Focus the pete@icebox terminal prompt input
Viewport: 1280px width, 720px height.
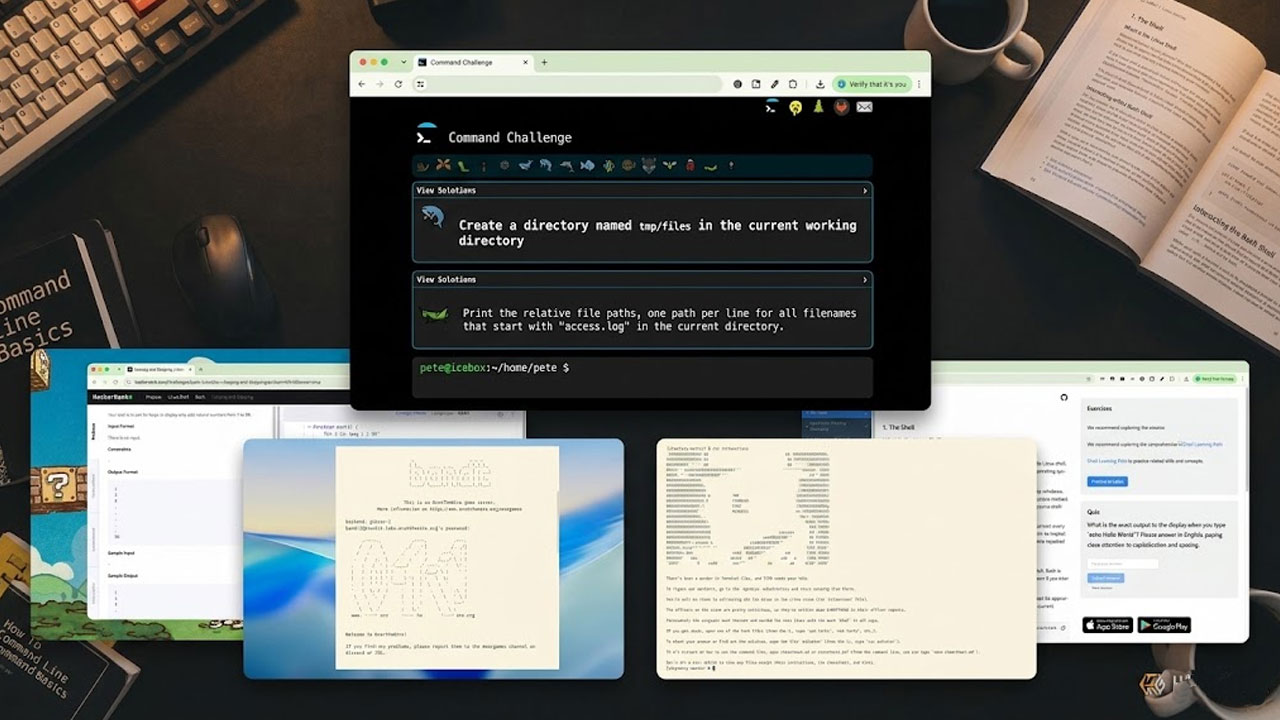coord(642,377)
